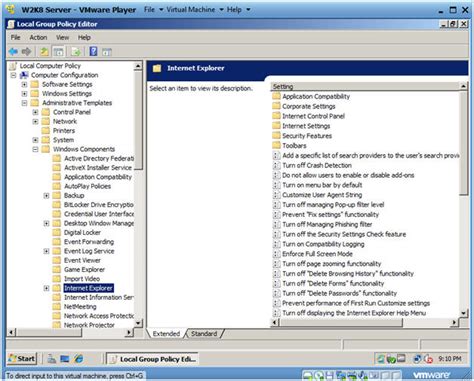Expand the Backup tree node
474x381 pixels.
[46, 195]
